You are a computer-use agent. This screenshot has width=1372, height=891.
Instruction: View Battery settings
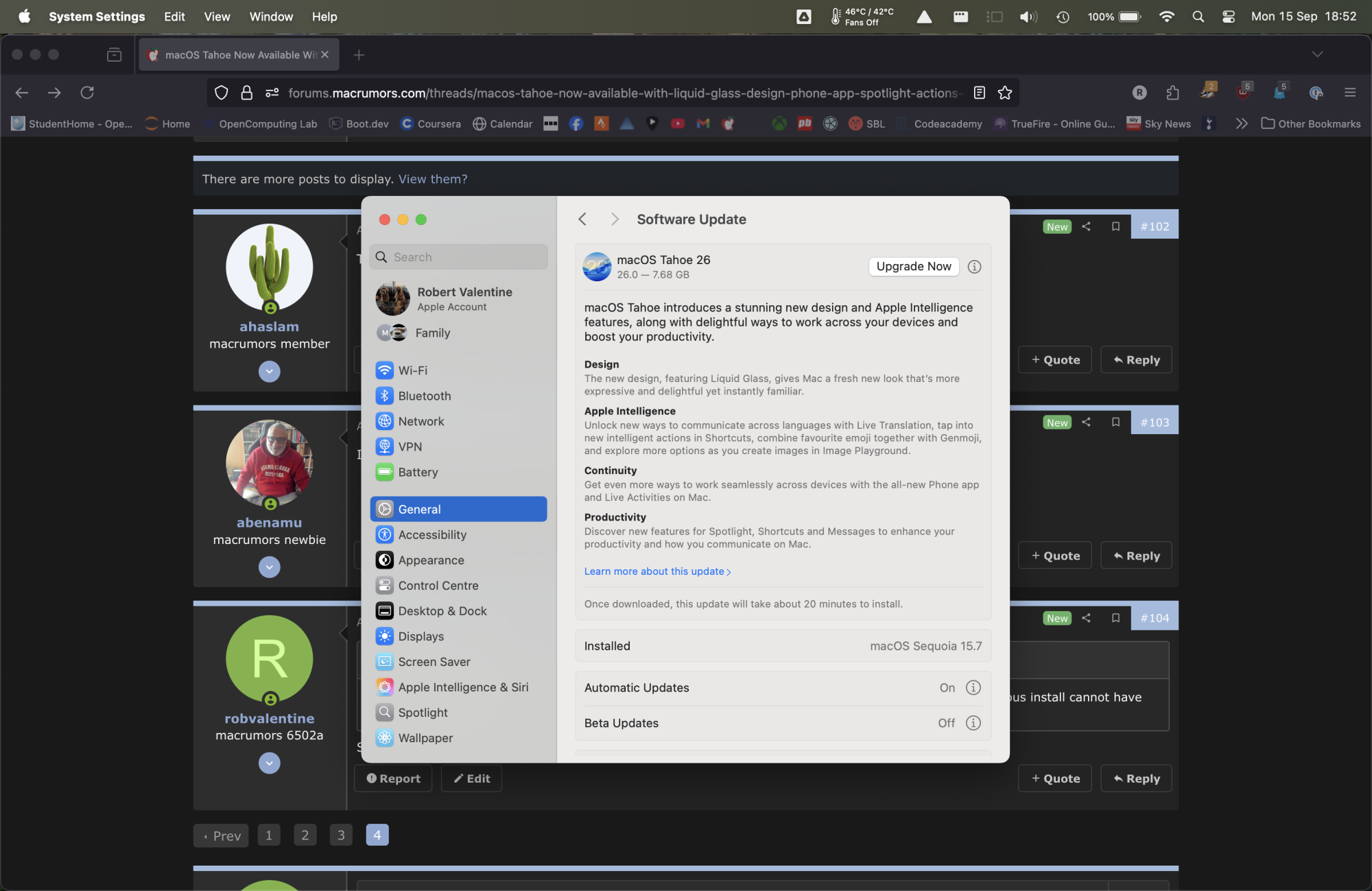click(x=418, y=472)
